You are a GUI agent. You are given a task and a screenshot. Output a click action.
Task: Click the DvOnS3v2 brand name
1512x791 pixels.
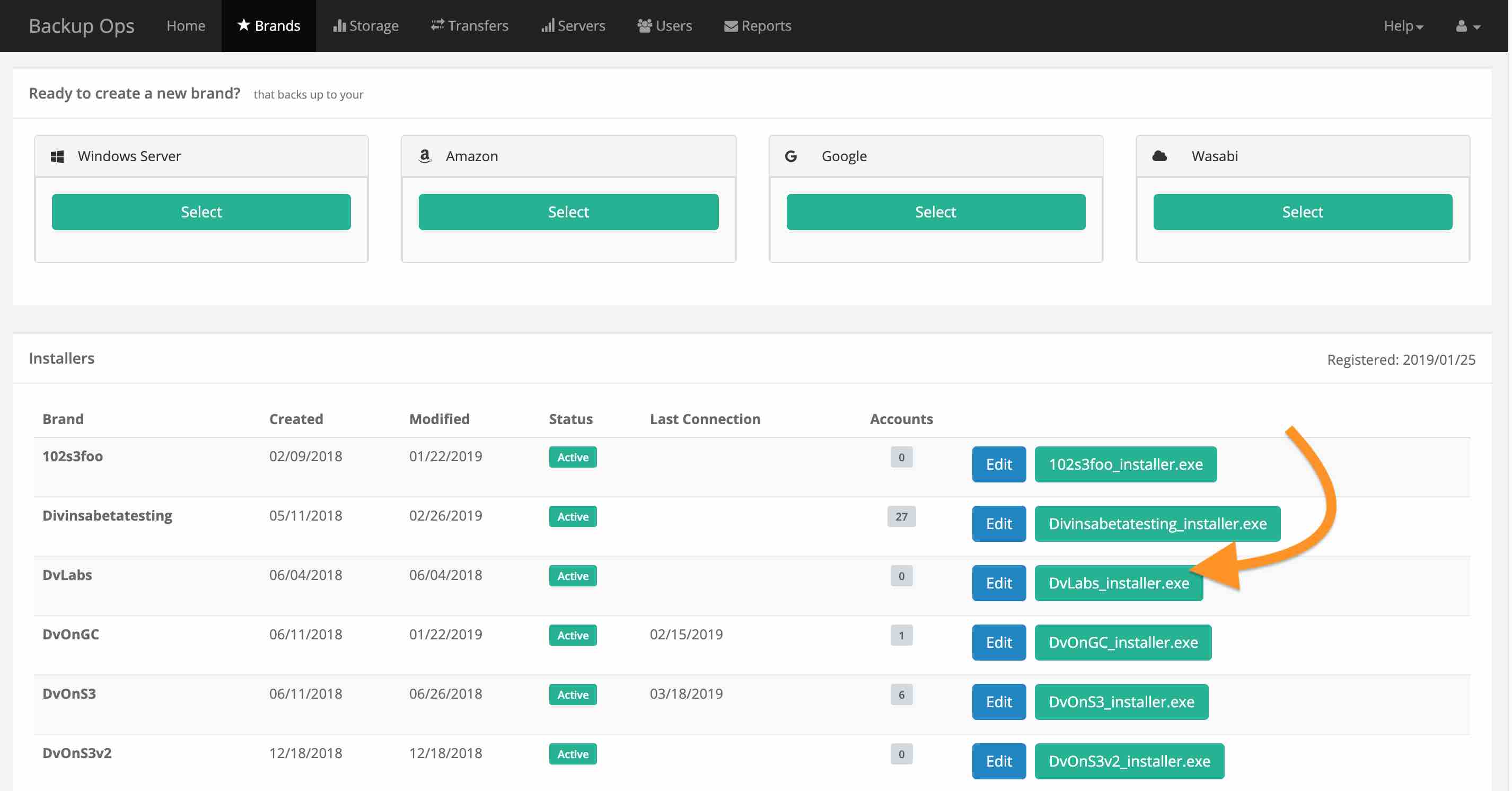coord(76,752)
